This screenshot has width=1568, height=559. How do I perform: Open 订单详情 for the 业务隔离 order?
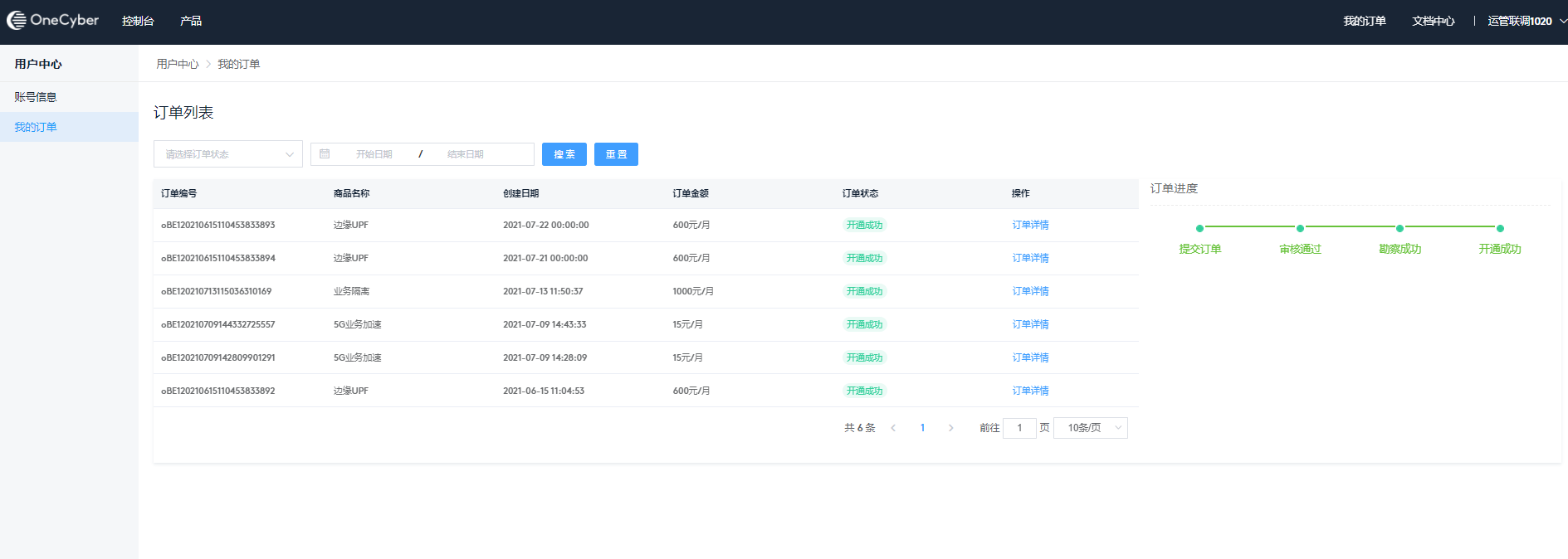point(1030,291)
